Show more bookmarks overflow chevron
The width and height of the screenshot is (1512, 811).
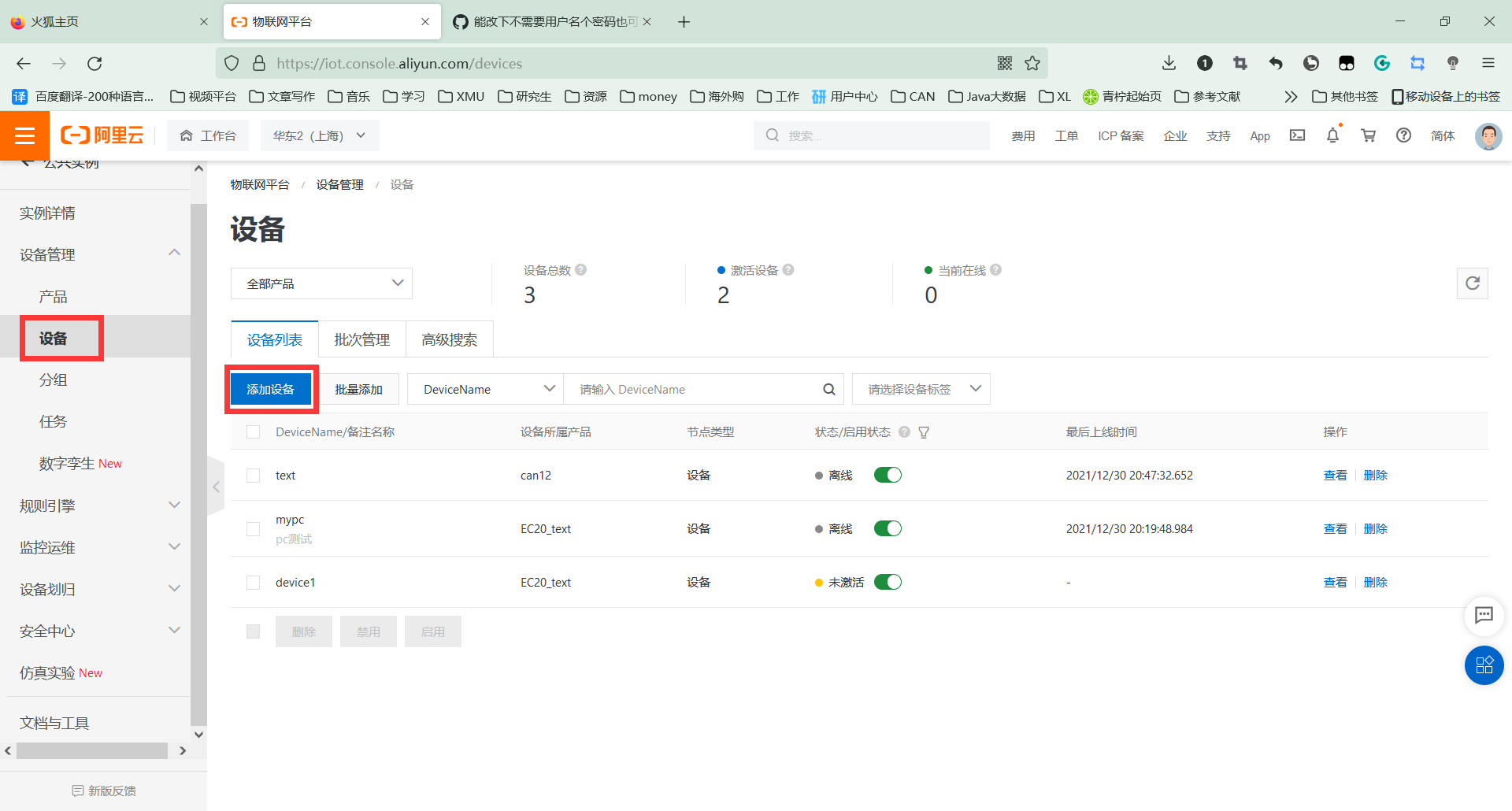1290,97
